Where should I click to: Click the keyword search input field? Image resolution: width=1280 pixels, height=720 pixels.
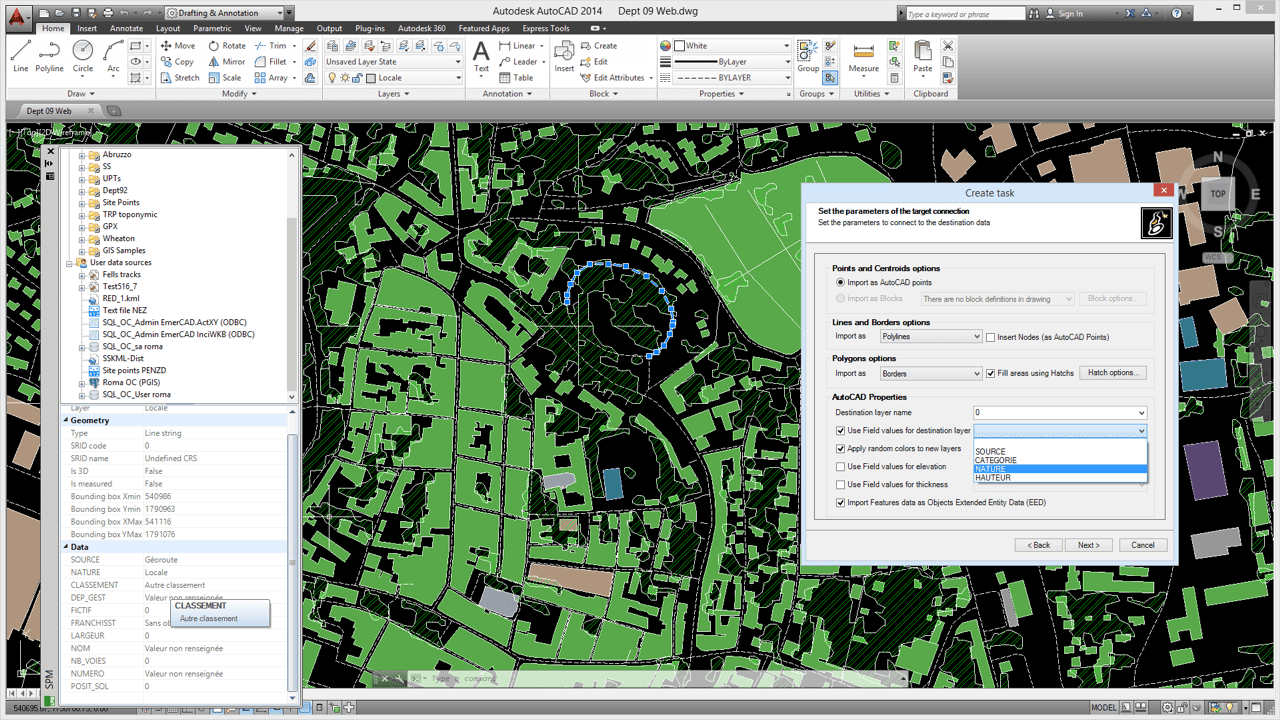pos(965,14)
